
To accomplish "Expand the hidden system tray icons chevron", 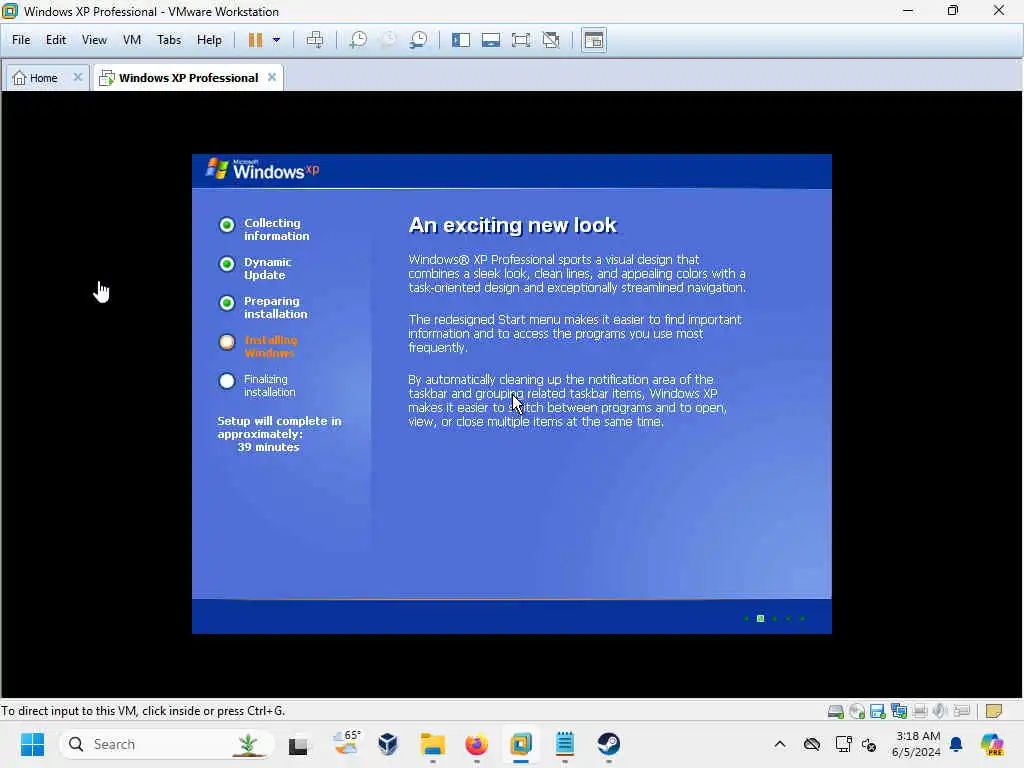I will pyautogui.click(x=780, y=744).
